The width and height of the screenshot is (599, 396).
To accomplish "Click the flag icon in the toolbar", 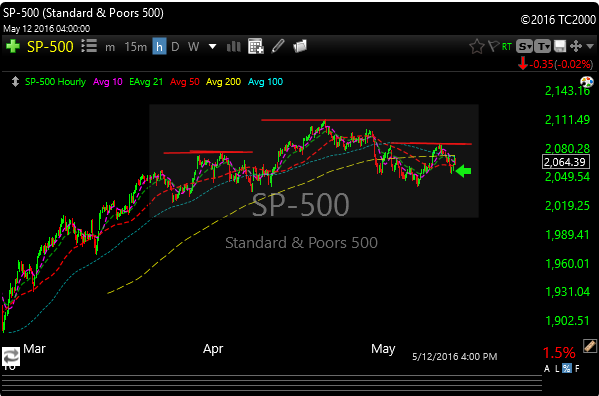I will pyautogui.click(x=493, y=46).
